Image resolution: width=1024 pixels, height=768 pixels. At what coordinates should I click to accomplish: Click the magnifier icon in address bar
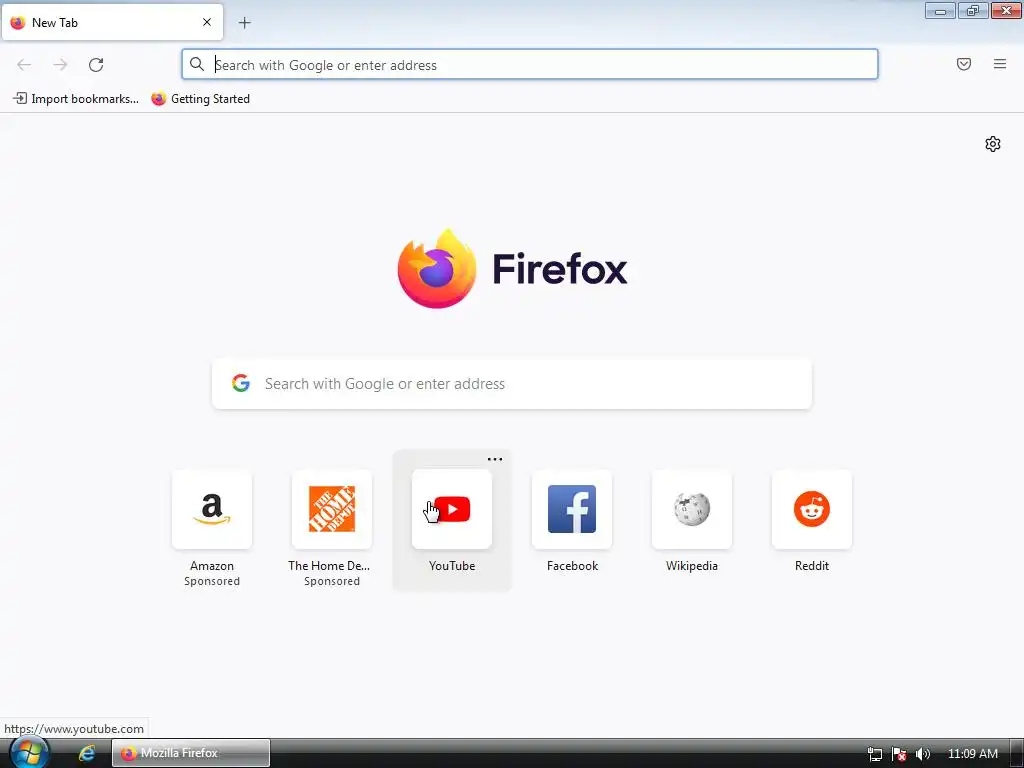click(x=197, y=64)
